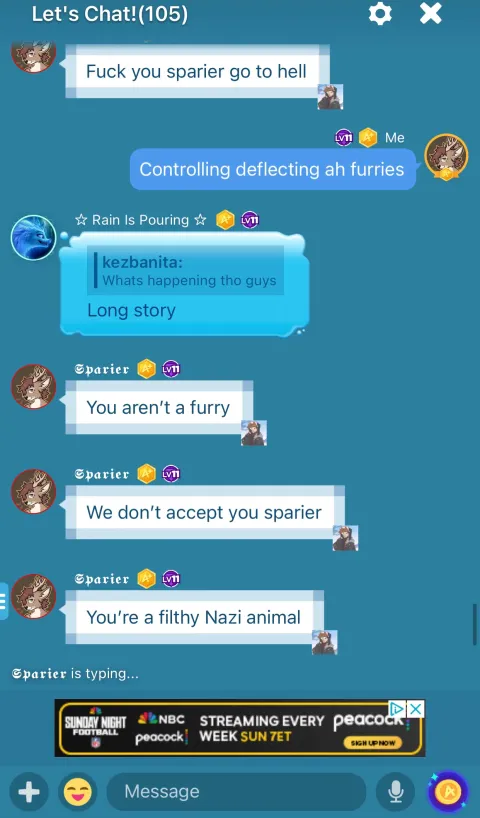This screenshot has height=818, width=480.
Task: Click the AdChoices triangle icon
Action: click(398, 709)
